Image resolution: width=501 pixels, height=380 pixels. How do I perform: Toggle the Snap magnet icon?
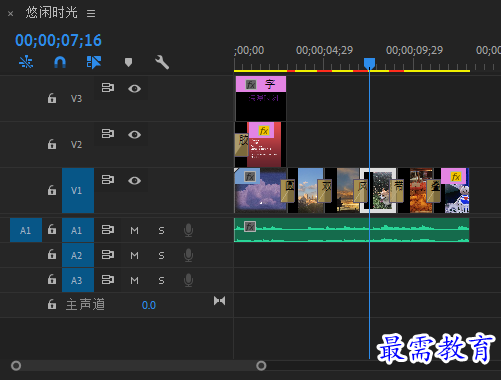(x=60, y=62)
